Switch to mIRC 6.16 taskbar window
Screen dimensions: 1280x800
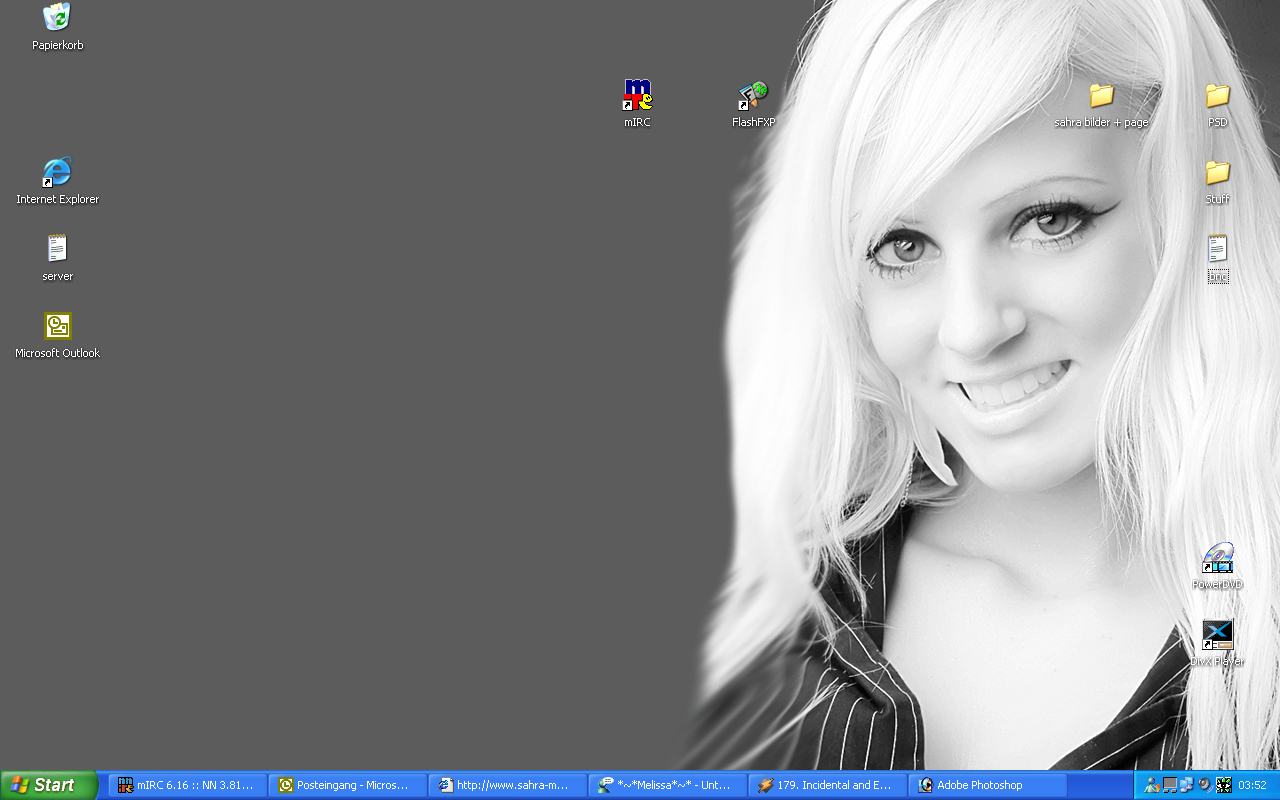187,785
